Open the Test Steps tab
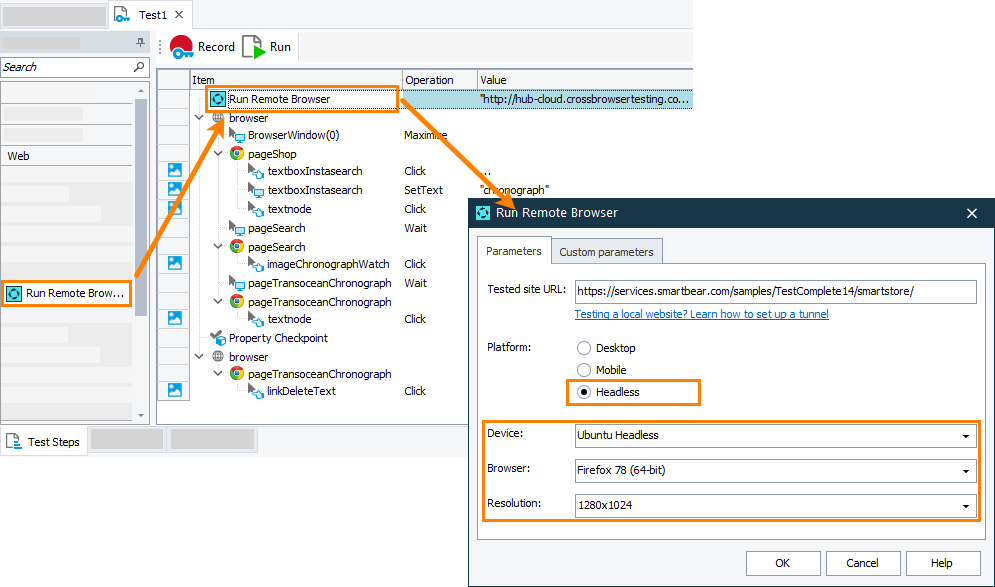The height and width of the screenshot is (587, 995). [45, 441]
